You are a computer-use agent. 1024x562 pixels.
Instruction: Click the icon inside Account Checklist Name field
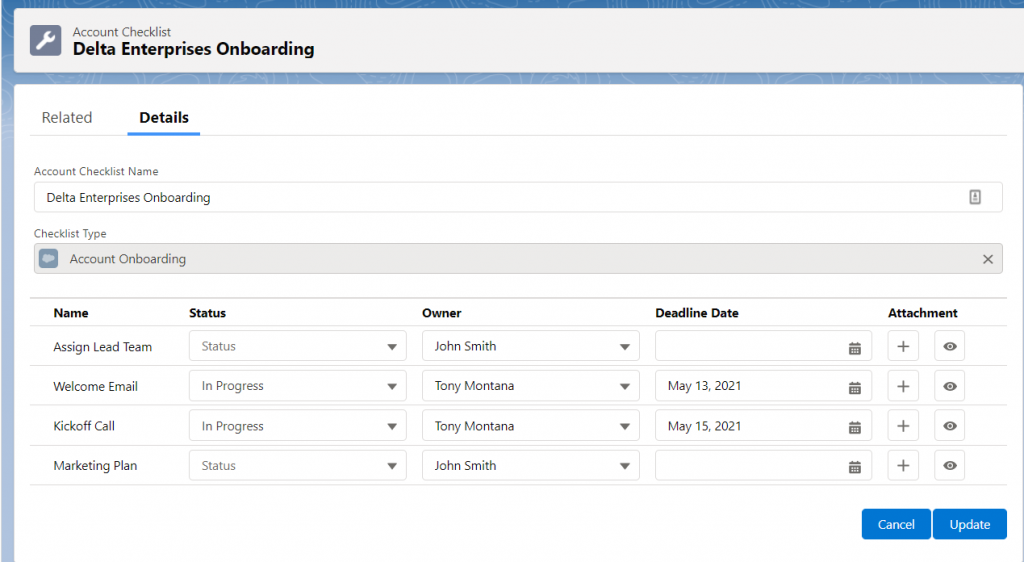974,197
